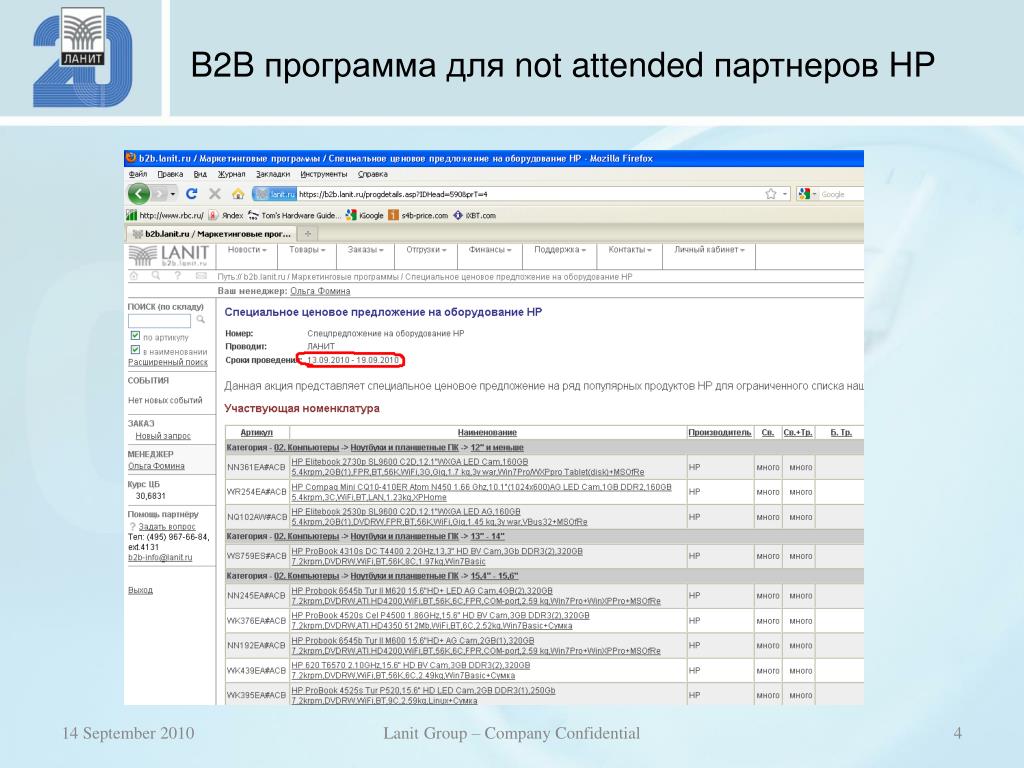Image resolution: width=1024 pixels, height=768 pixels.
Task: Click the envelope mail icon under logo
Action: 201,276
